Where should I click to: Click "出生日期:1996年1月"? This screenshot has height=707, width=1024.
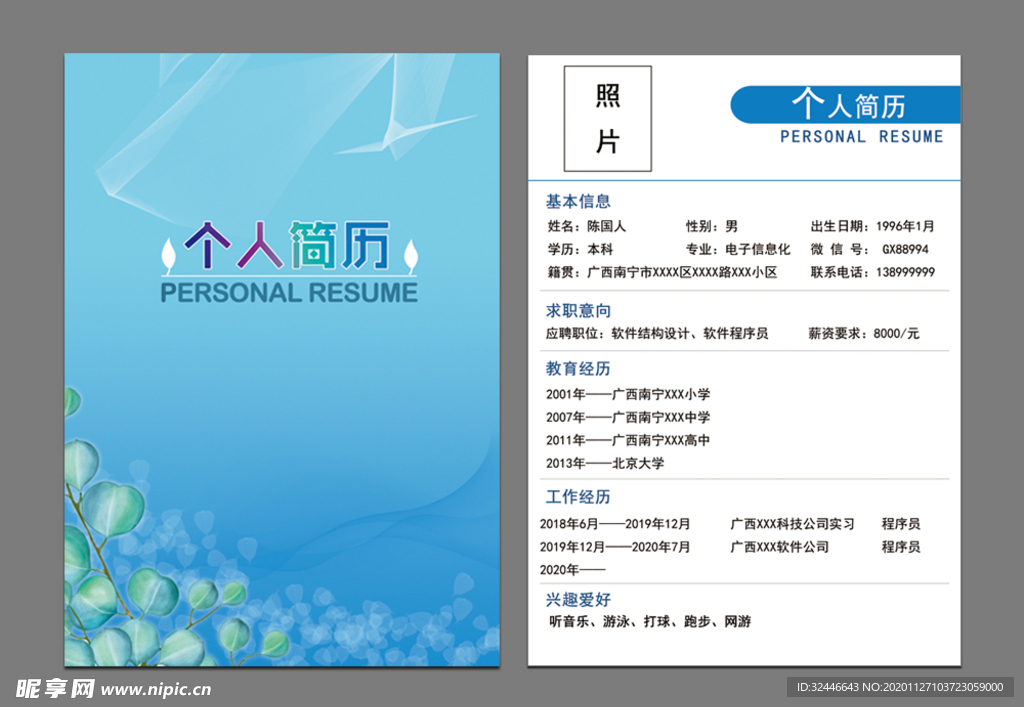point(872,227)
